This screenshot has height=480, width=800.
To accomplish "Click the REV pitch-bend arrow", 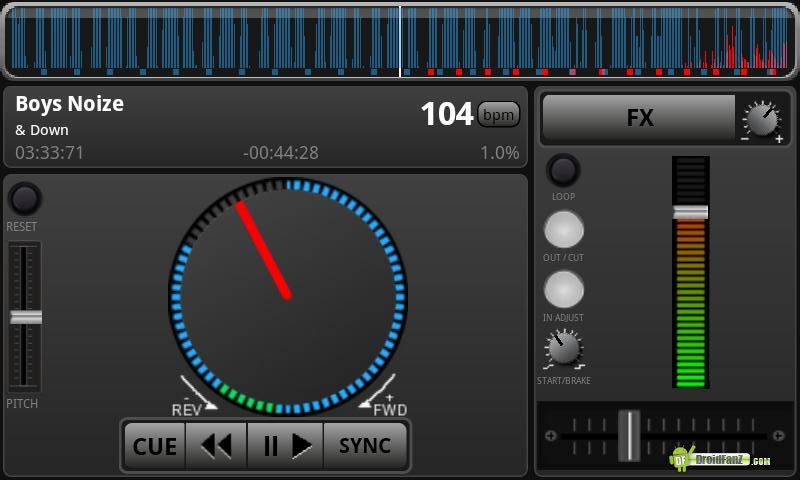I will (x=197, y=393).
